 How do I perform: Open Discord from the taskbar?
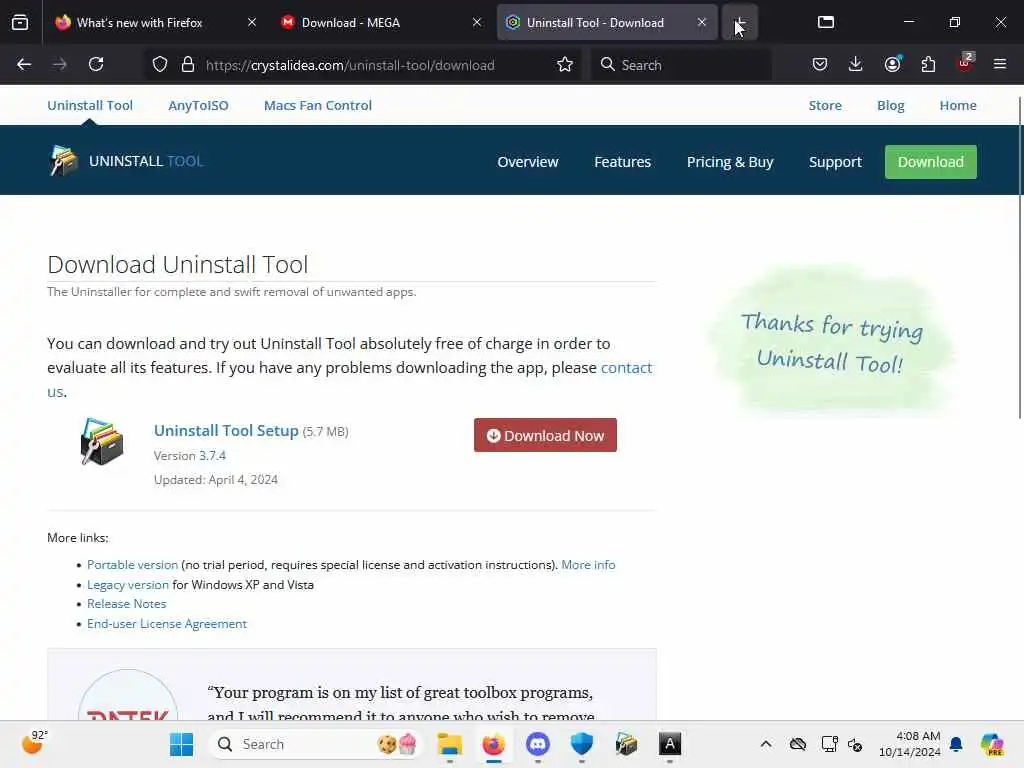coord(537,744)
